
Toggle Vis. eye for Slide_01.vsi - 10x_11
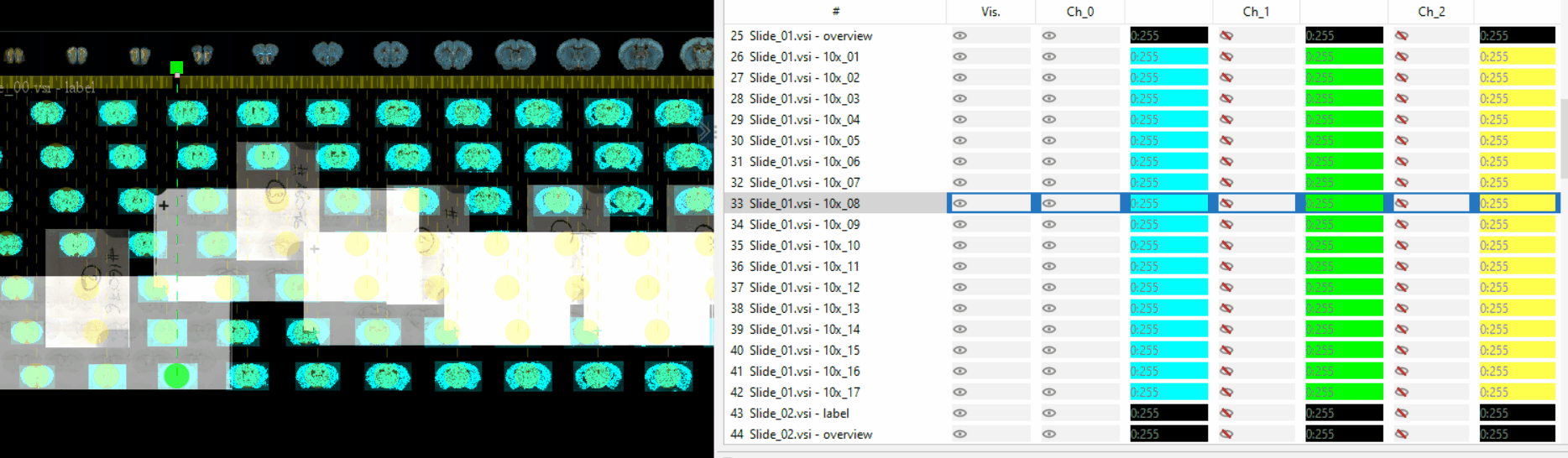click(x=959, y=266)
